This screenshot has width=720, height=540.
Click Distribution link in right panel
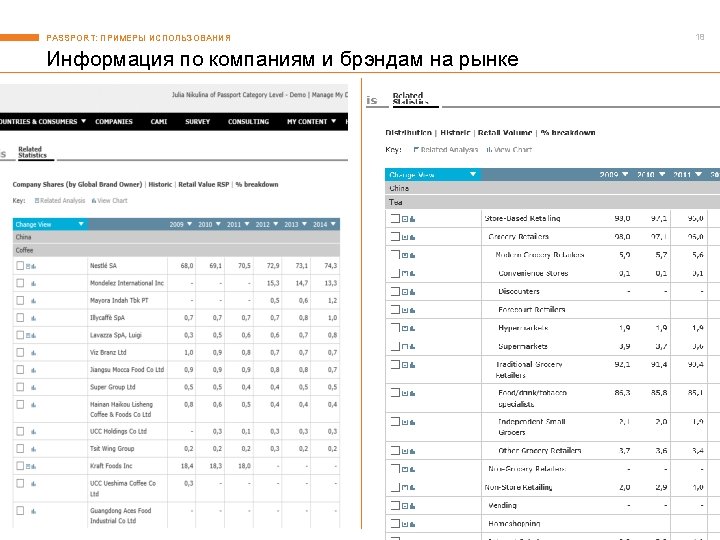click(x=408, y=133)
